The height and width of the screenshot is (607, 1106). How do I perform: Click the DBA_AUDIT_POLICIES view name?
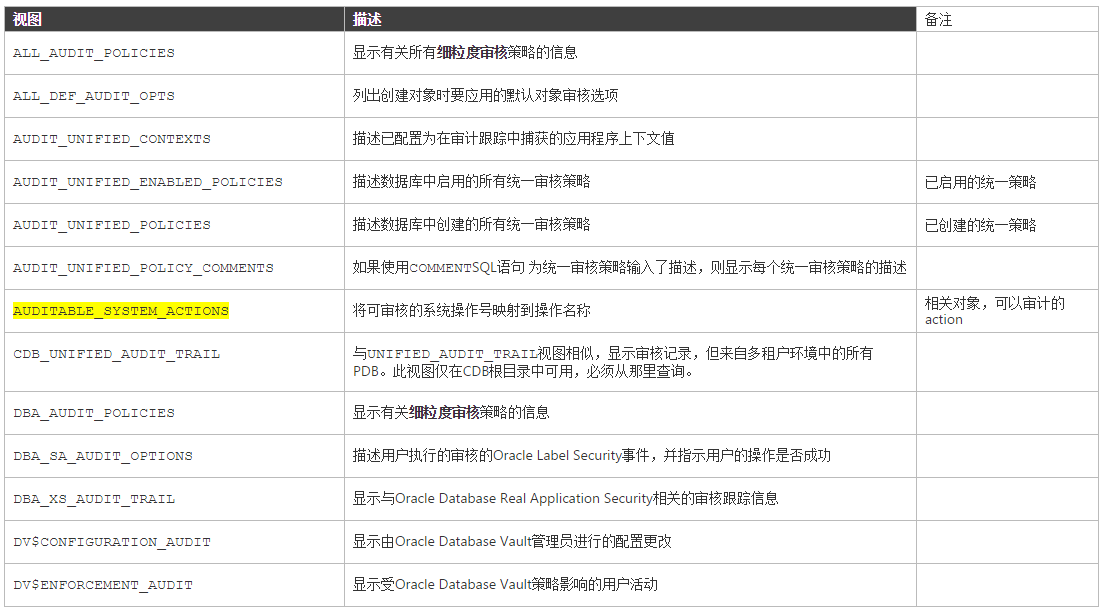click(94, 413)
